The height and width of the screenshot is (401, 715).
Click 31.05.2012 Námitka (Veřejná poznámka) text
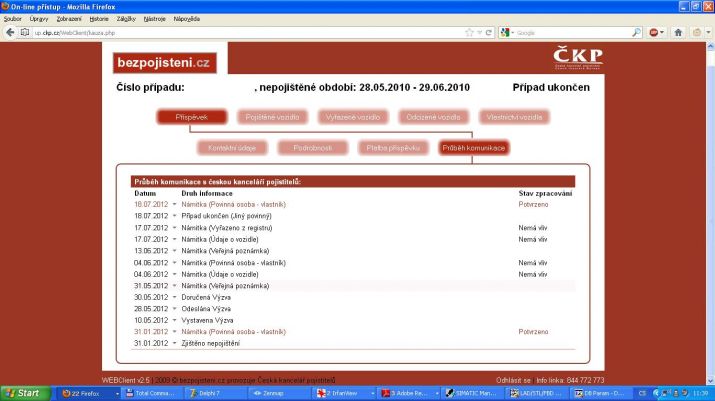click(225, 286)
